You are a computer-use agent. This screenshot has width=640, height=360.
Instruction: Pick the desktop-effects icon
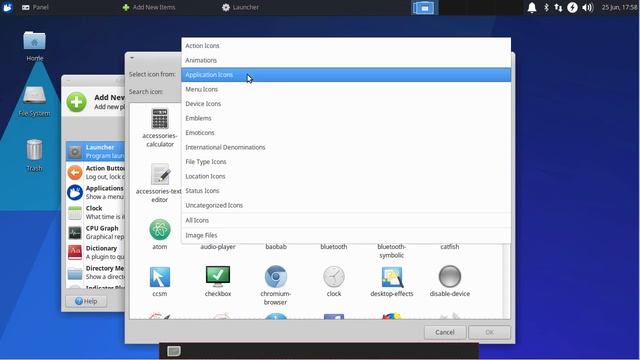pos(391,281)
